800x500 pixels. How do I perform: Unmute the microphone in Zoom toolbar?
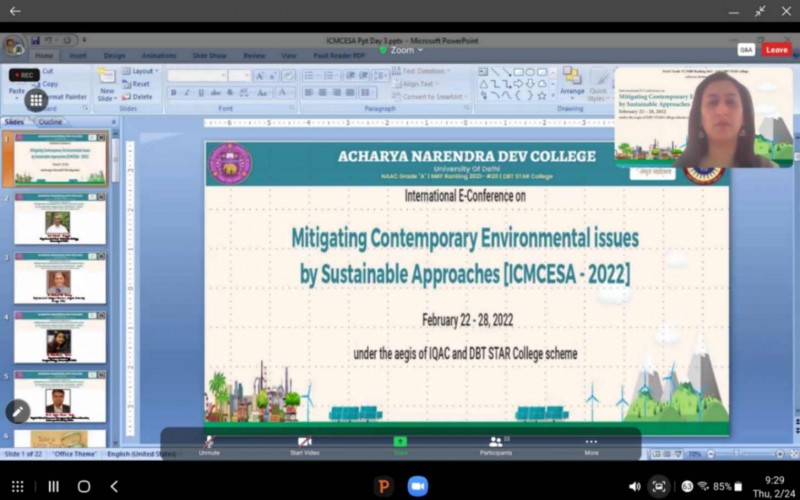pos(209,445)
